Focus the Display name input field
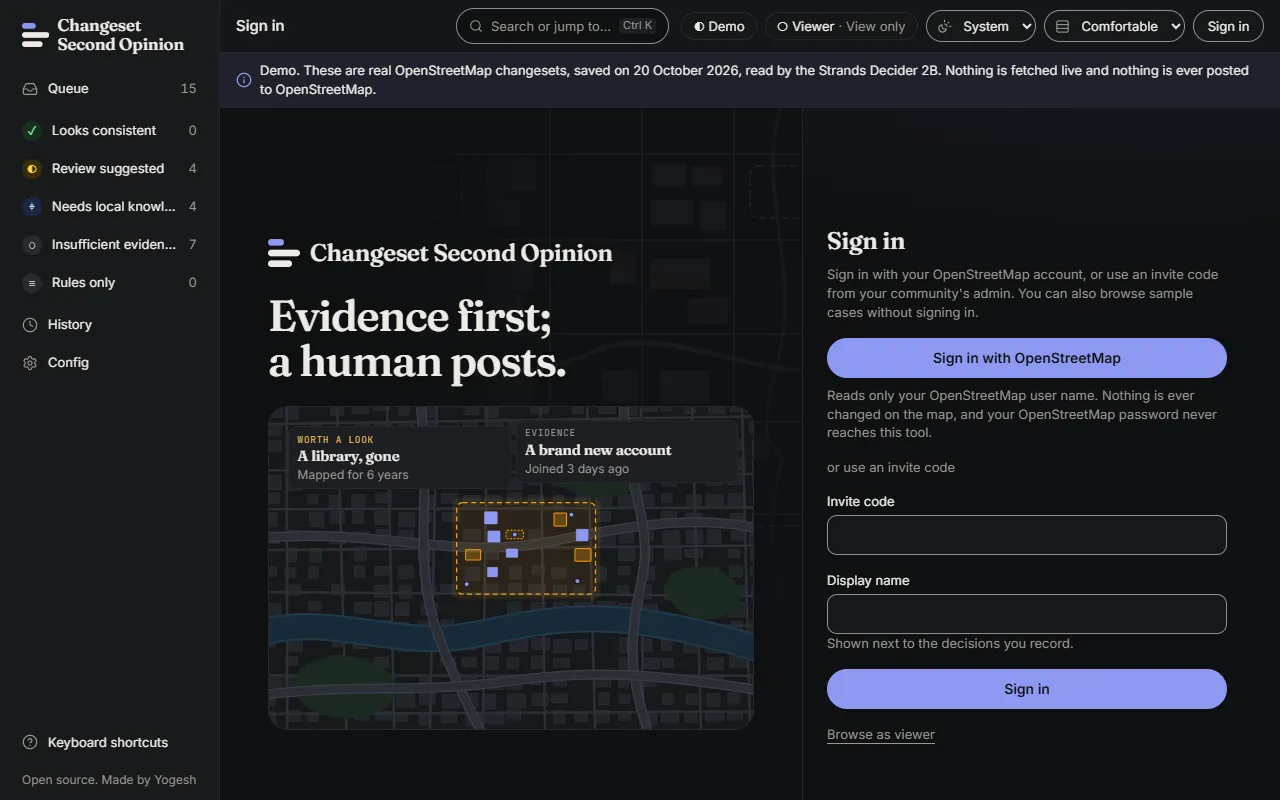This screenshot has width=1280, height=800. [x=1027, y=614]
